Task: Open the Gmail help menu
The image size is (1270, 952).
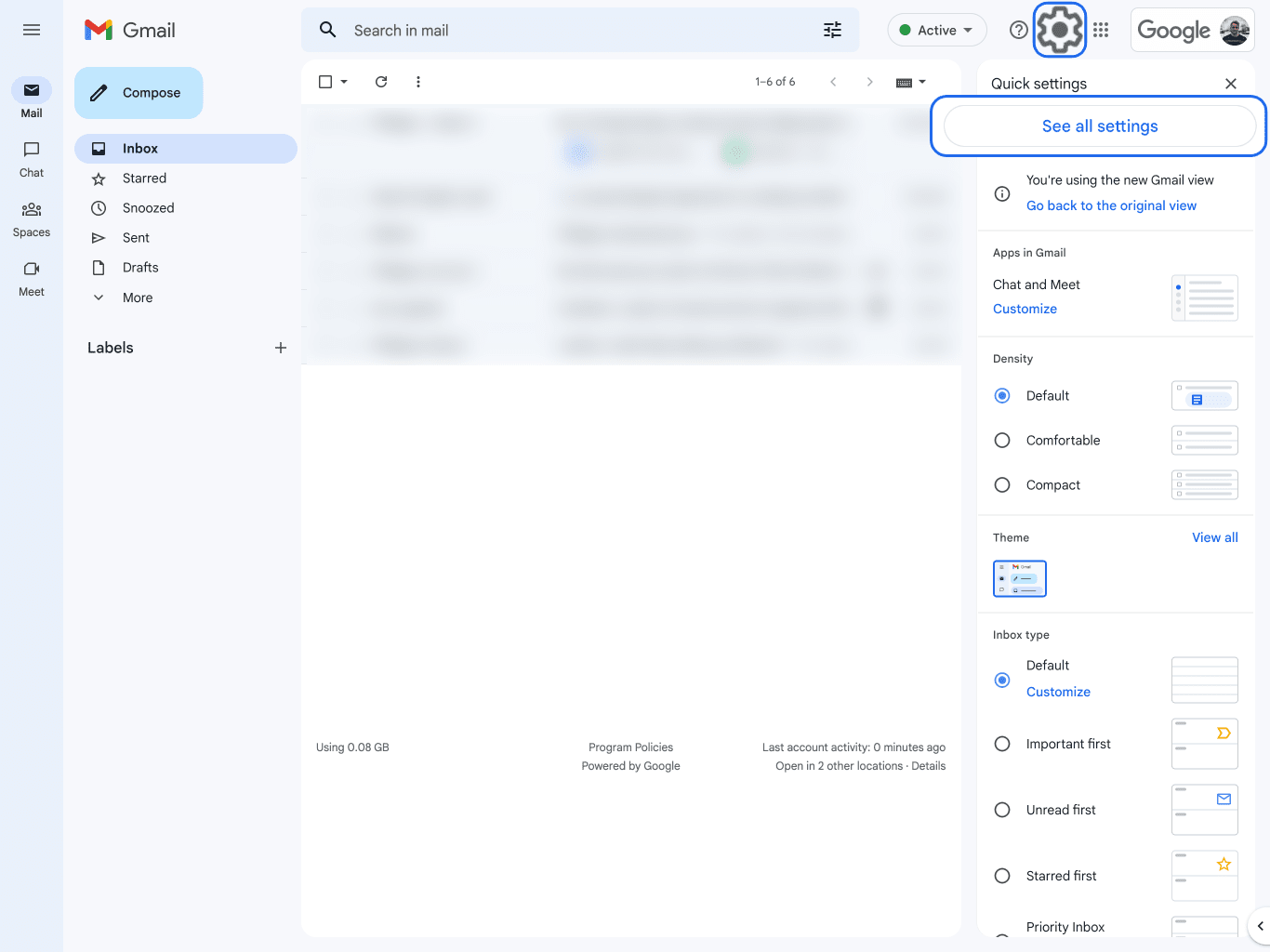Action: click(1018, 30)
